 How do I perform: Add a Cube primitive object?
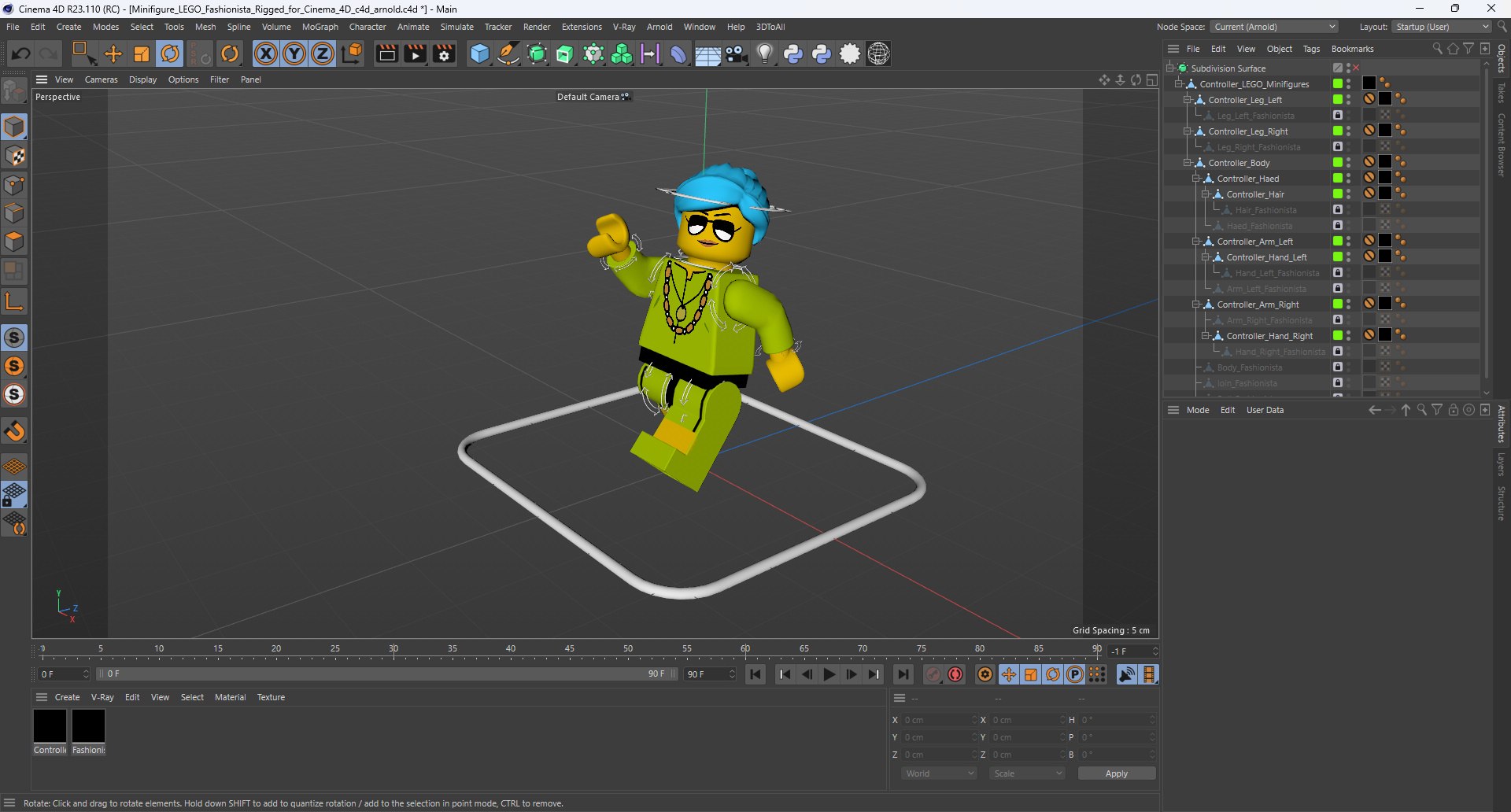tap(479, 54)
